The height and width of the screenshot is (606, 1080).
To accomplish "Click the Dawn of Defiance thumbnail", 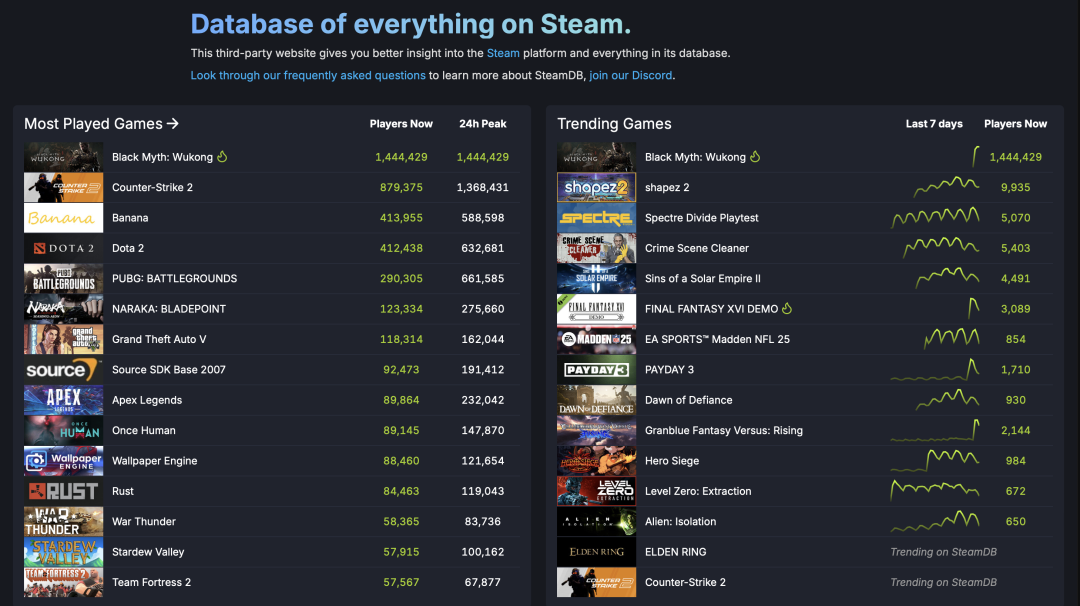I will tap(596, 399).
